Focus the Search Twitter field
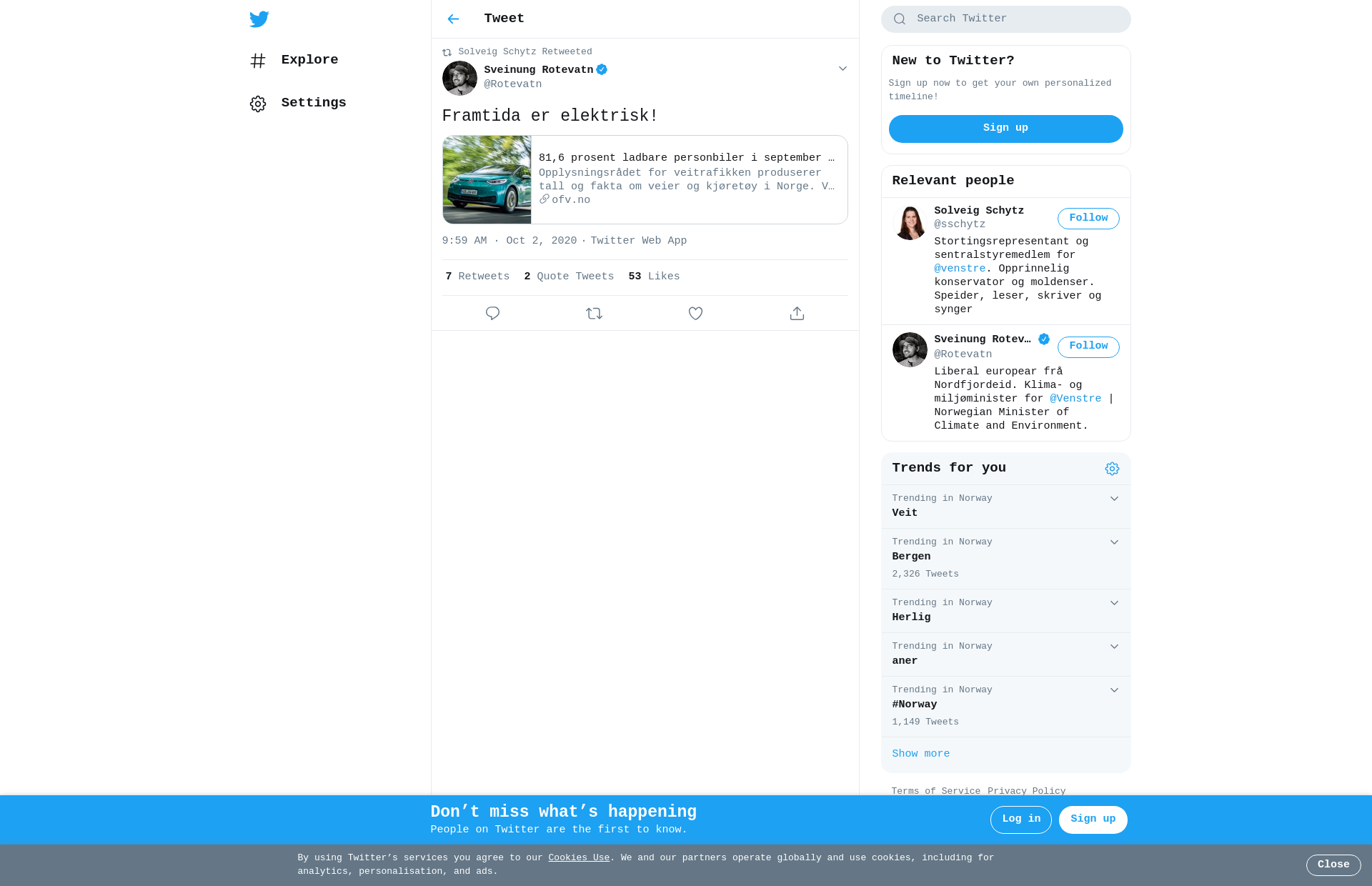The height and width of the screenshot is (886, 1372). [x=1005, y=19]
